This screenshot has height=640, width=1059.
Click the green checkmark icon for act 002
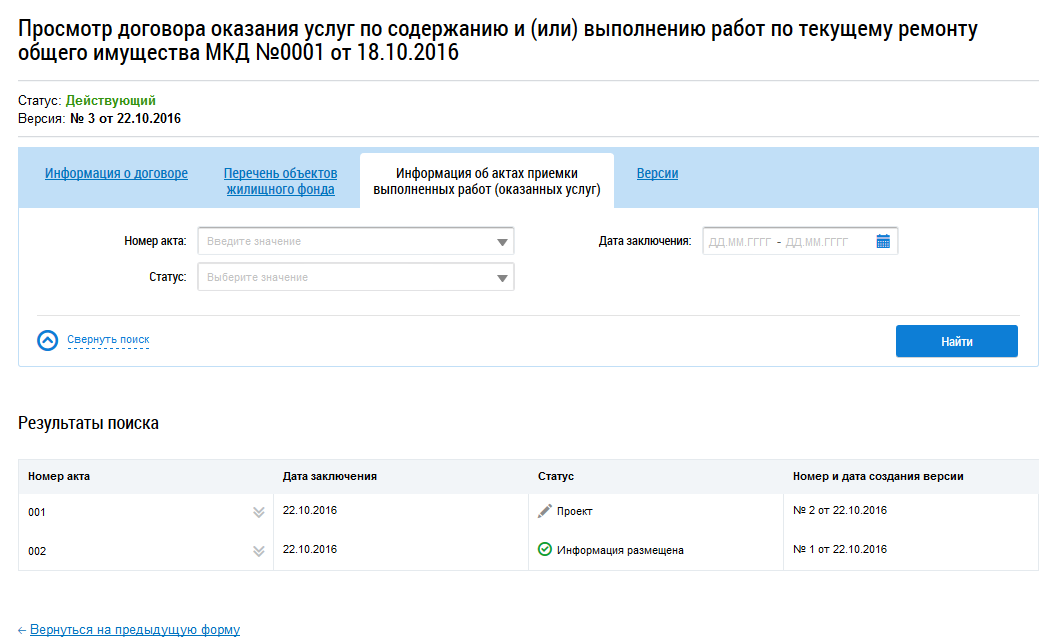coord(545,550)
